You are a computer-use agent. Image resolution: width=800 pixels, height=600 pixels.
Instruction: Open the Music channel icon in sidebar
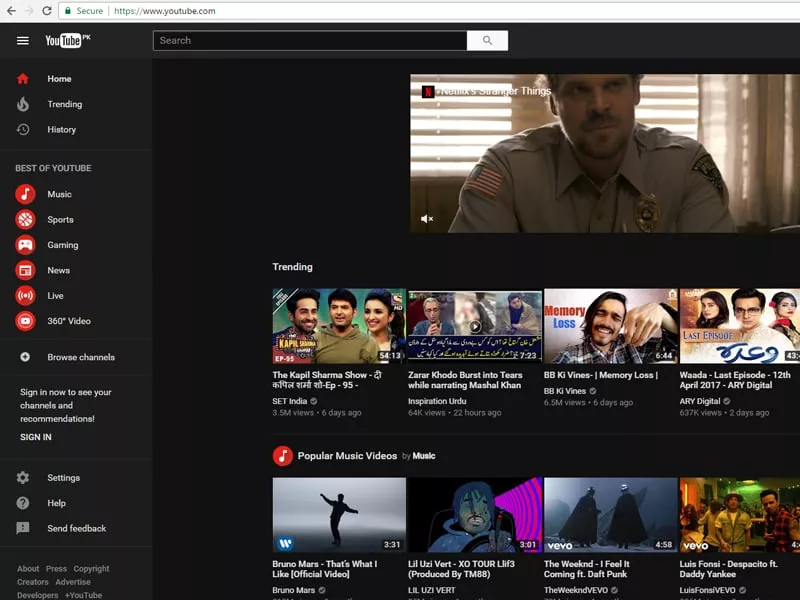point(25,194)
